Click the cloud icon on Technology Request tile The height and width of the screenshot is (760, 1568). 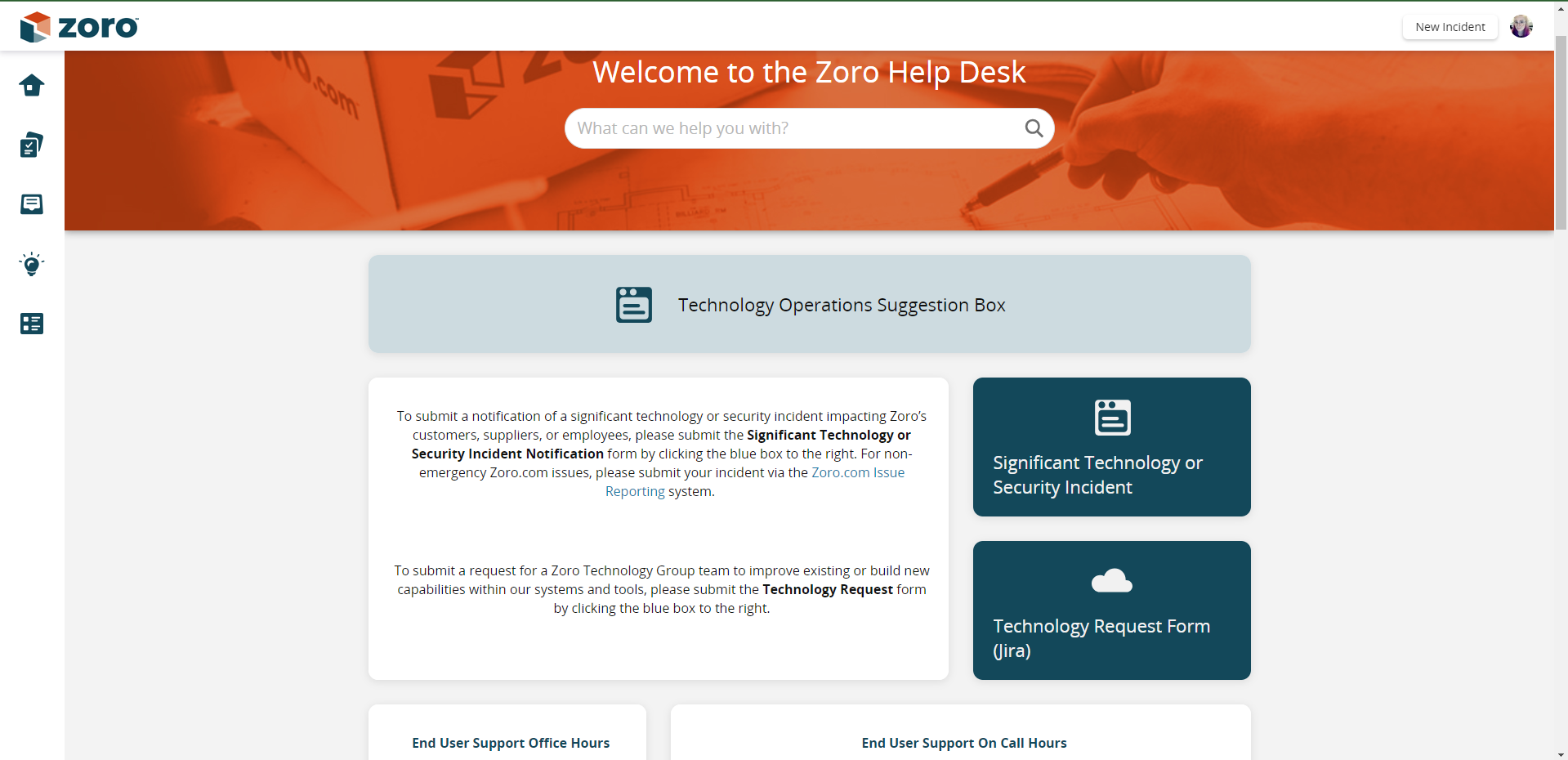(1112, 581)
